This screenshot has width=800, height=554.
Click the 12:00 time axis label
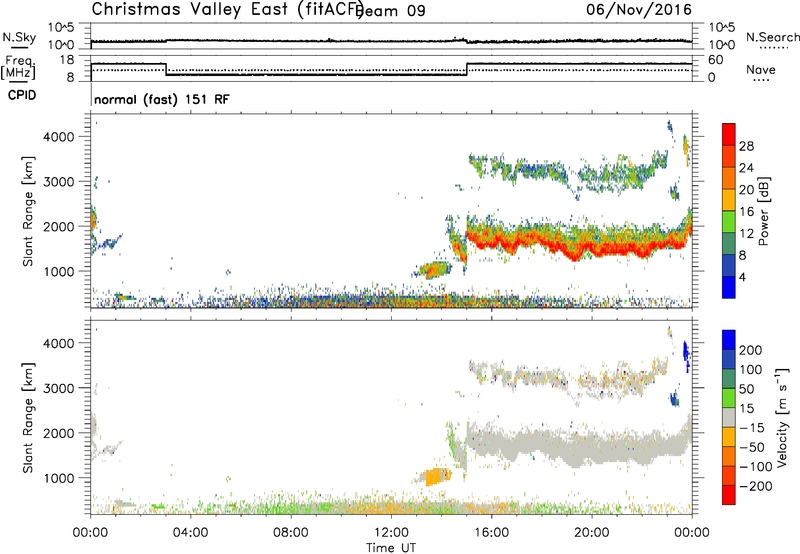click(391, 533)
